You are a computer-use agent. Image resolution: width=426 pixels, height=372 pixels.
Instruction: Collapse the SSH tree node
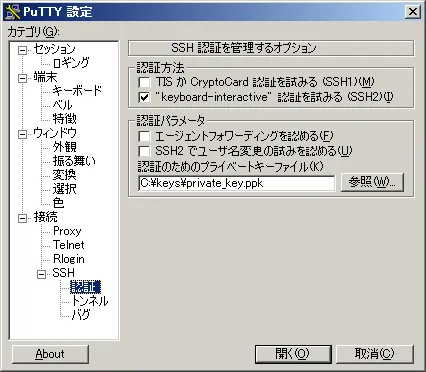[41, 274]
